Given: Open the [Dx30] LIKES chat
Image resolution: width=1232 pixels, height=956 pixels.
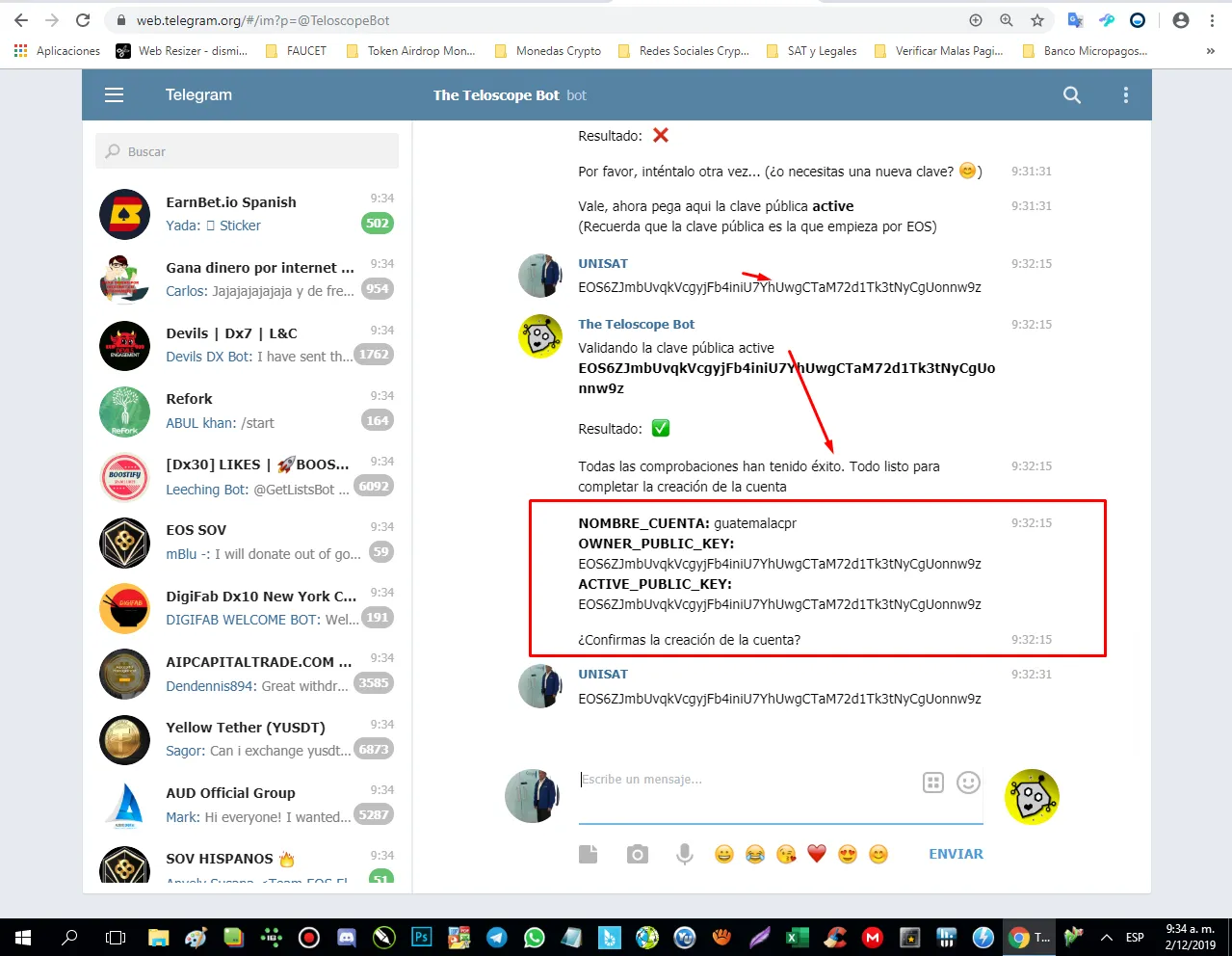Looking at the screenshot, I should coord(248,476).
